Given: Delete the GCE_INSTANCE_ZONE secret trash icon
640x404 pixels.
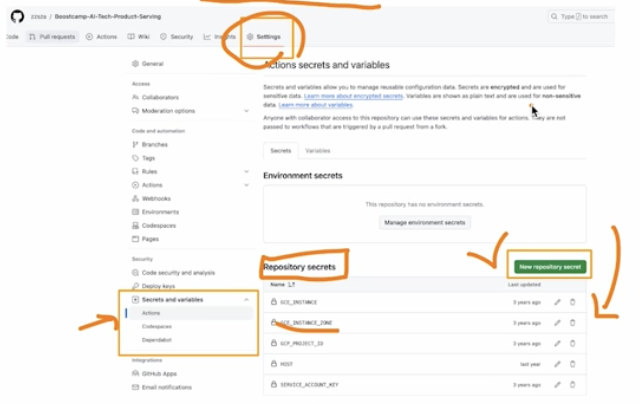Looking at the screenshot, I should 573,323.
